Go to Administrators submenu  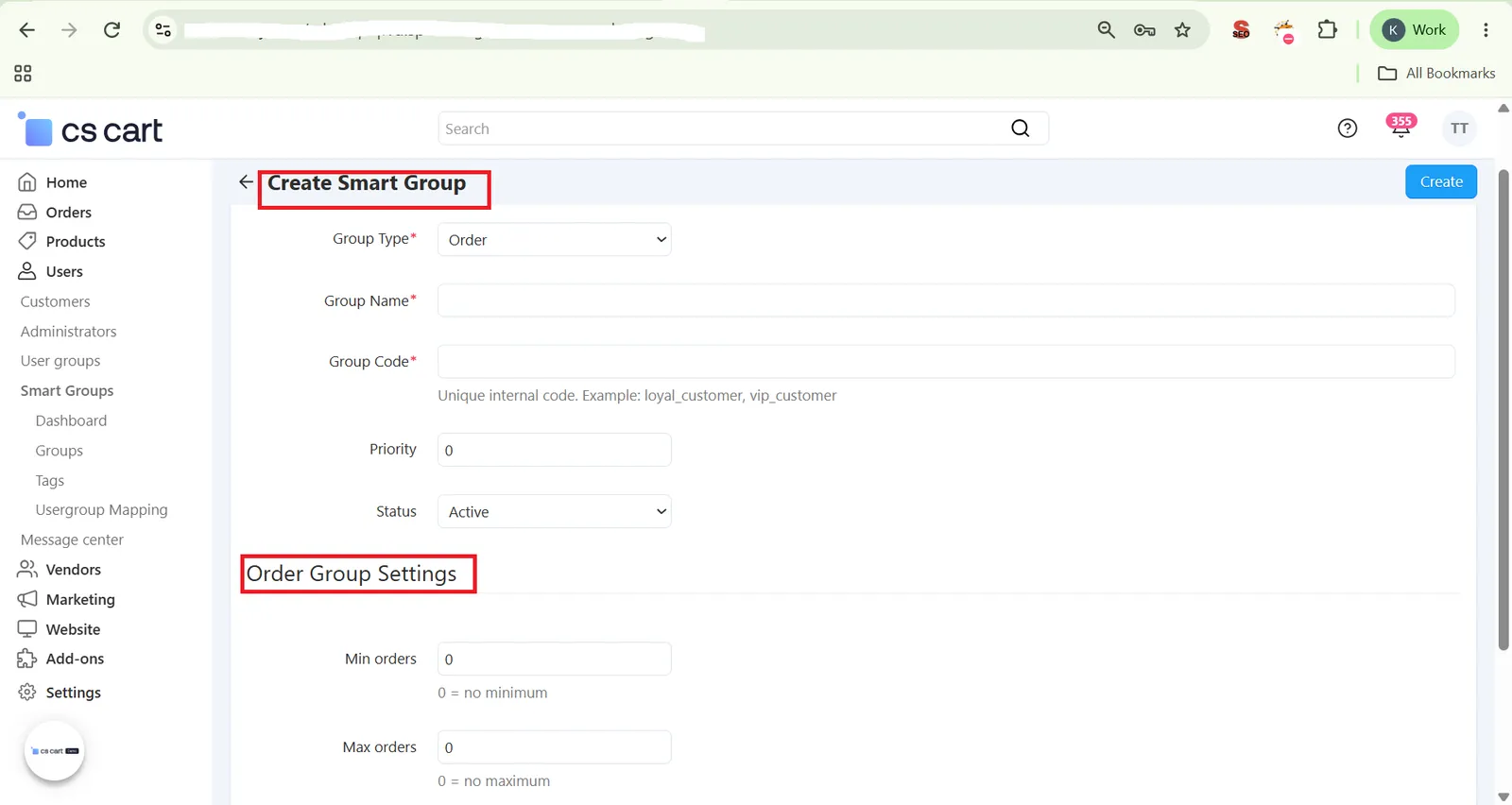click(69, 332)
